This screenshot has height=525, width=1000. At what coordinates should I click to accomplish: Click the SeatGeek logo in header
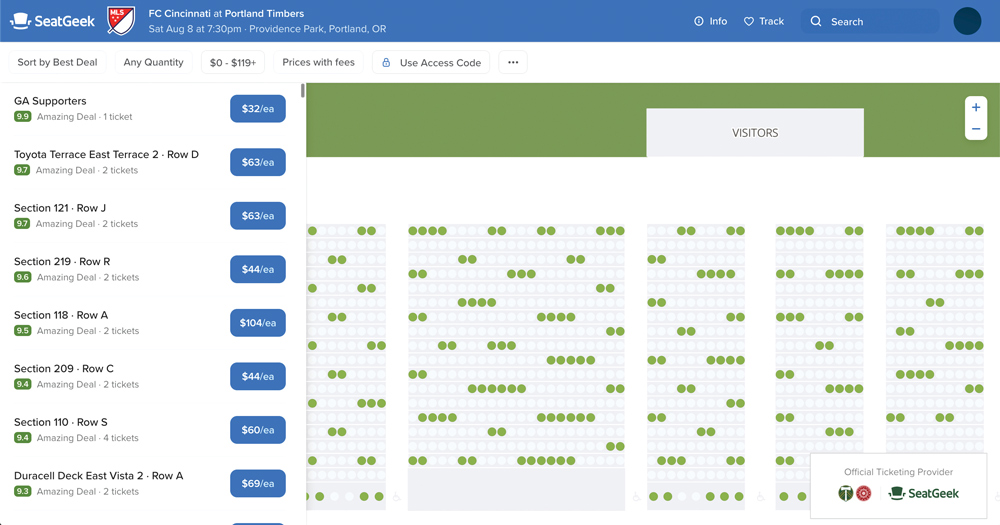[52, 21]
